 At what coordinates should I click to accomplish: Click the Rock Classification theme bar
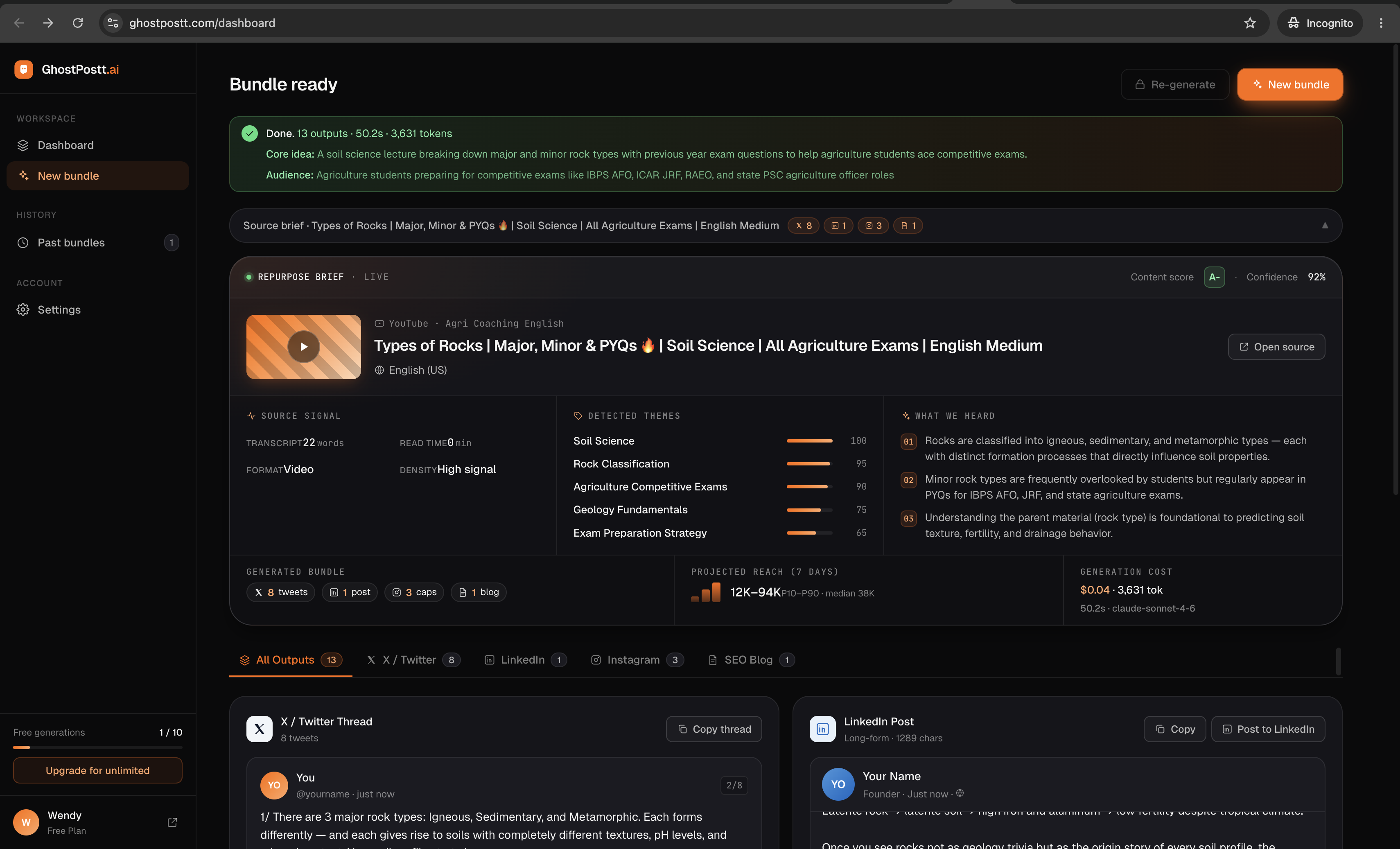809,464
